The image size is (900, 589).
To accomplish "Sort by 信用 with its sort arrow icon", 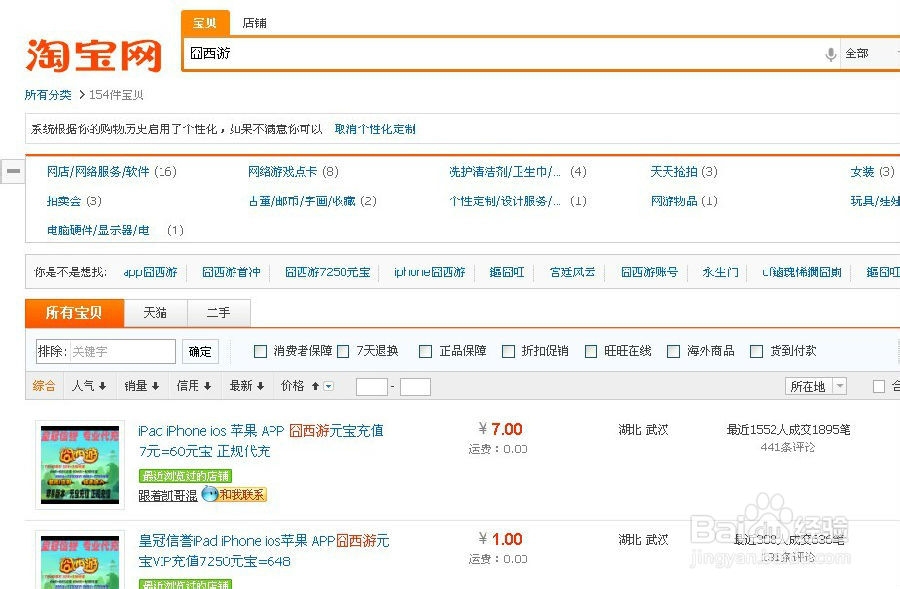I will click(x=205, y=385).
